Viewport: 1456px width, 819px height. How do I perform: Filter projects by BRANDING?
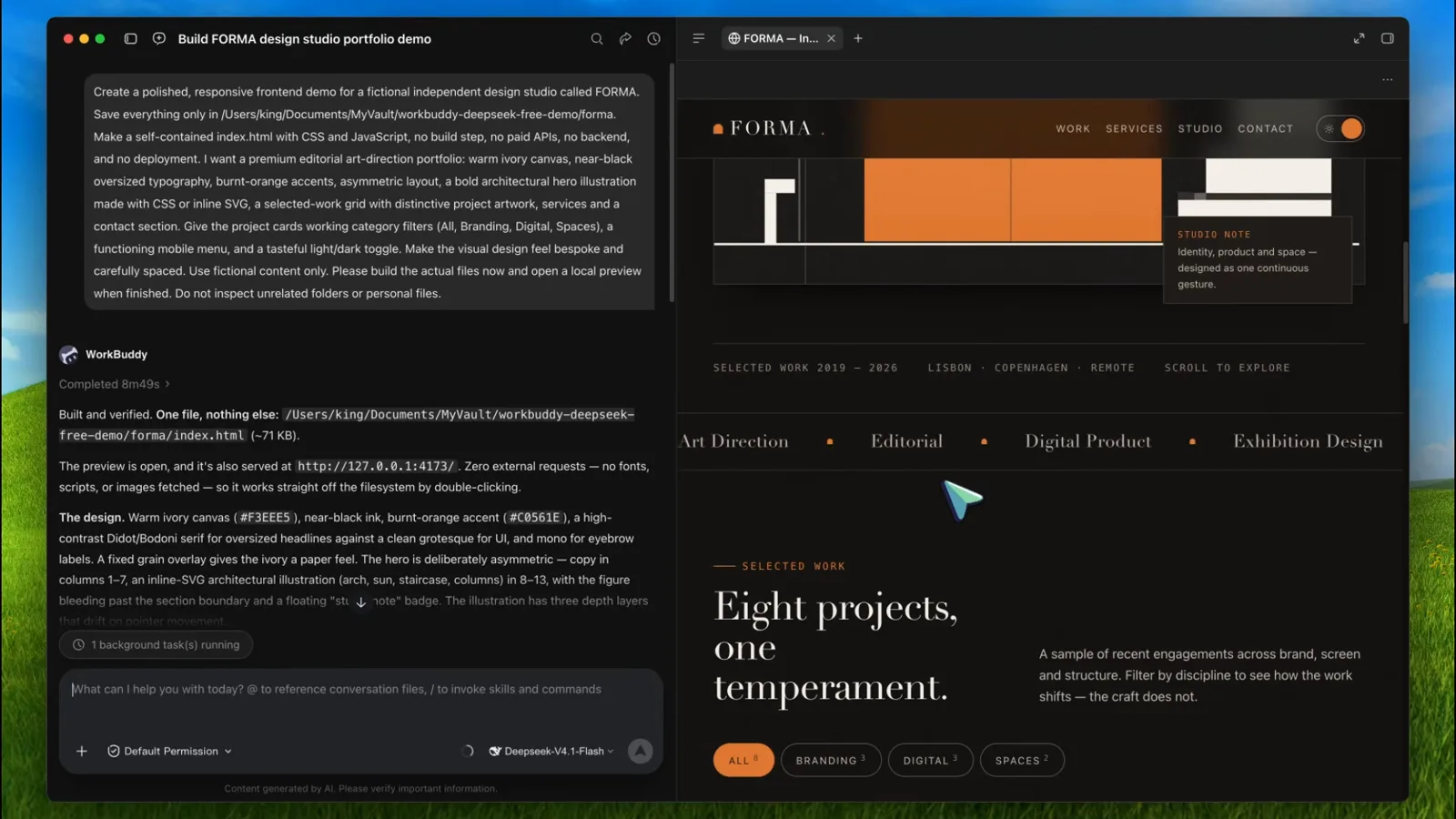click(x=831, y=760)
